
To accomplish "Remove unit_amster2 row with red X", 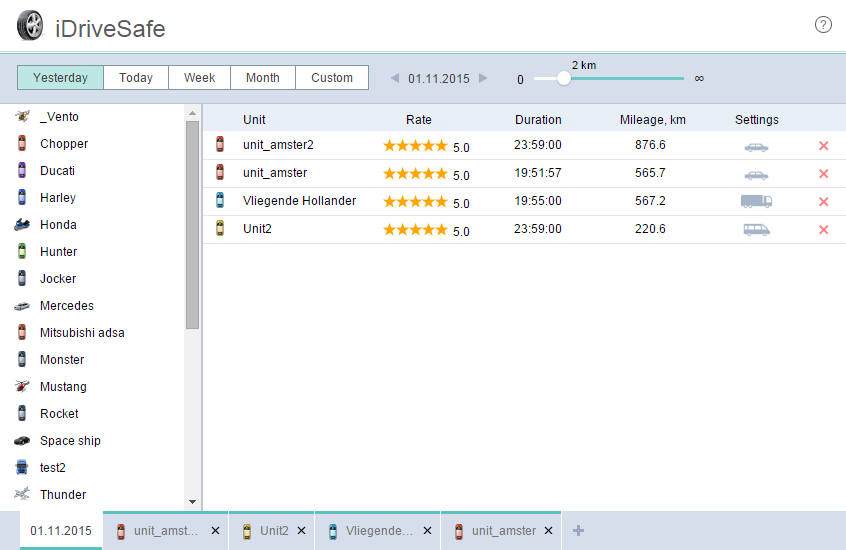I will pyautogui.click(x=824, y=146).
